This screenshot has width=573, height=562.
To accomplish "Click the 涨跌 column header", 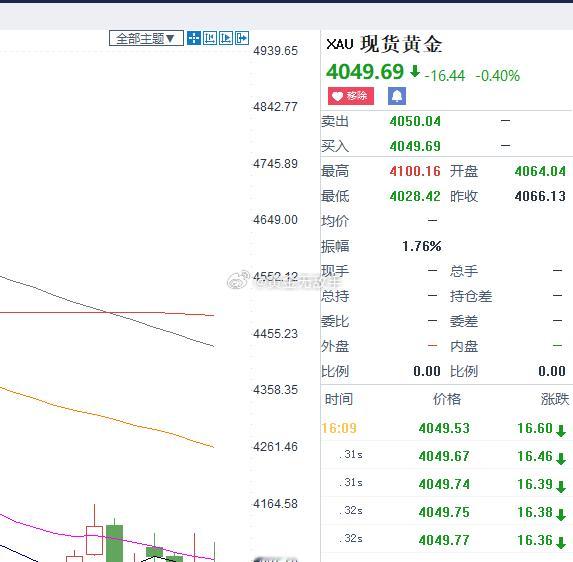I will tap(555, 399).
